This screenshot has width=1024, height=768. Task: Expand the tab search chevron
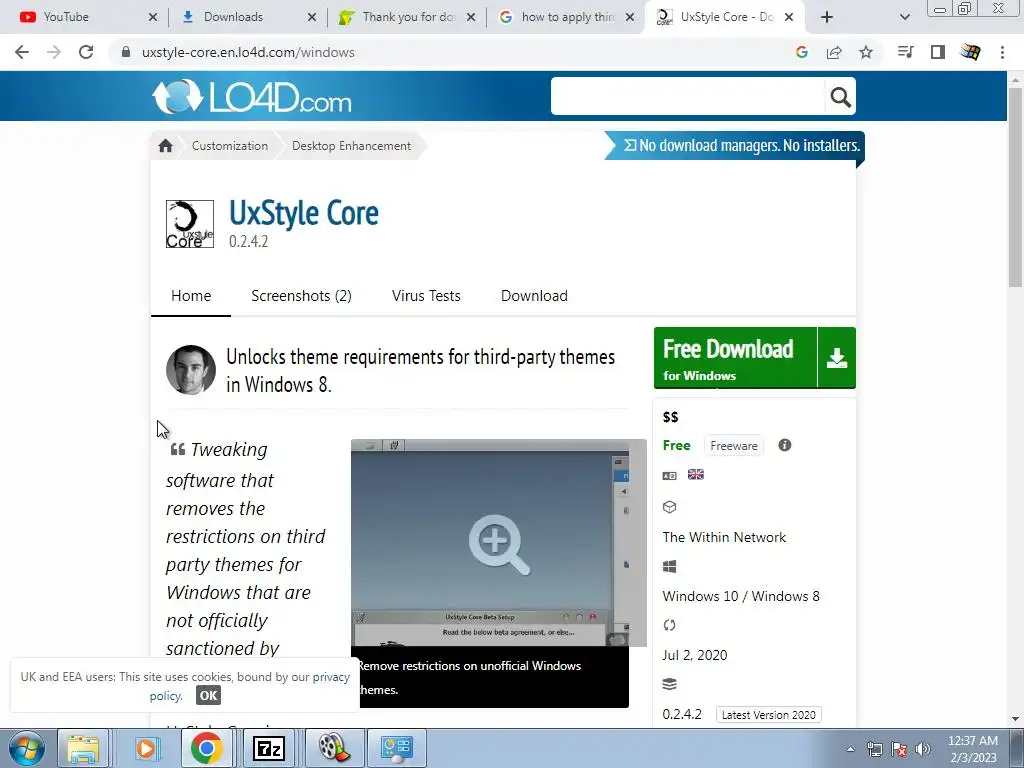tap(904, 17)
